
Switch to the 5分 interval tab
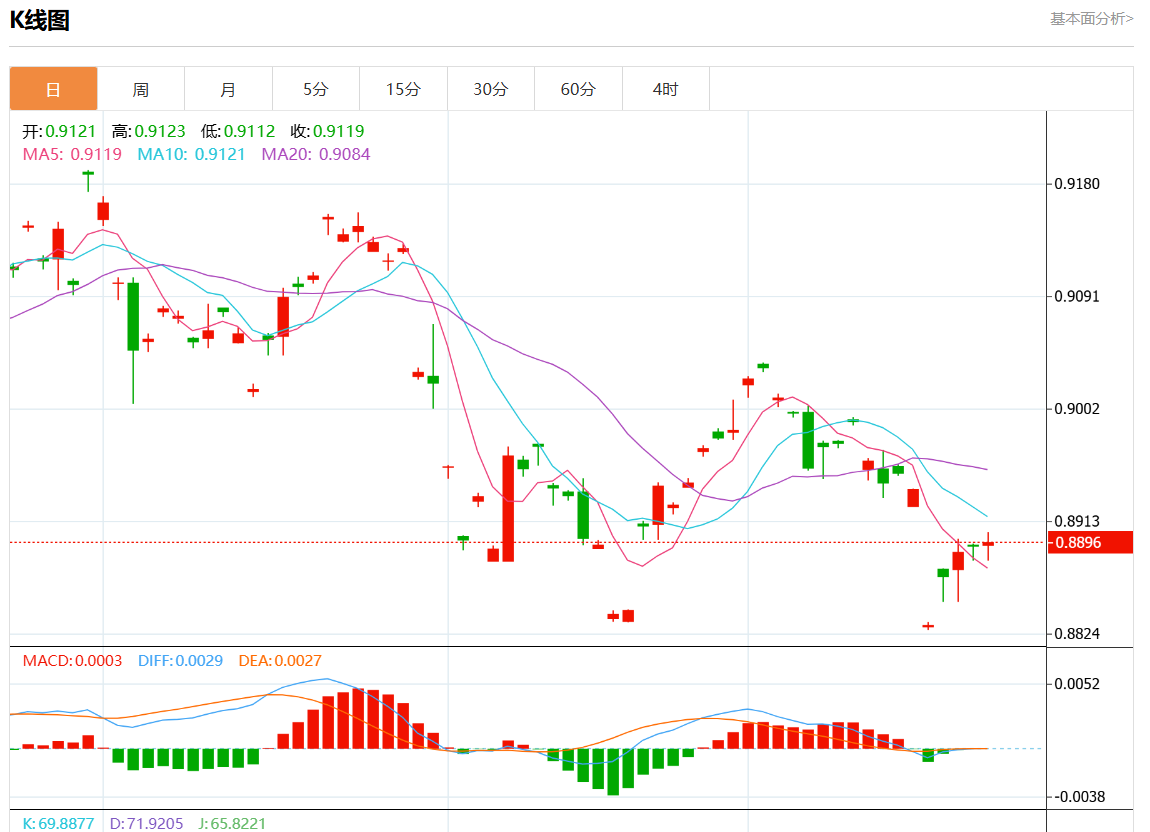pyautogui.click(x=316, y=89)
